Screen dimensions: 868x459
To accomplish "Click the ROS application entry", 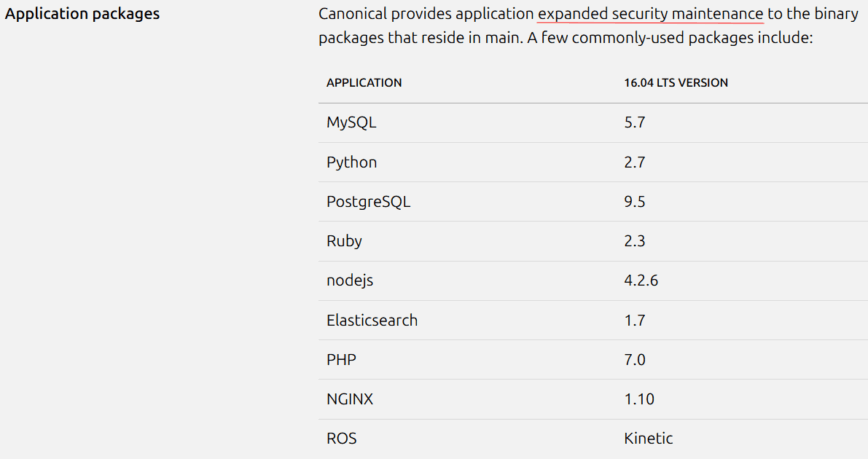I will tap(341, 438).
